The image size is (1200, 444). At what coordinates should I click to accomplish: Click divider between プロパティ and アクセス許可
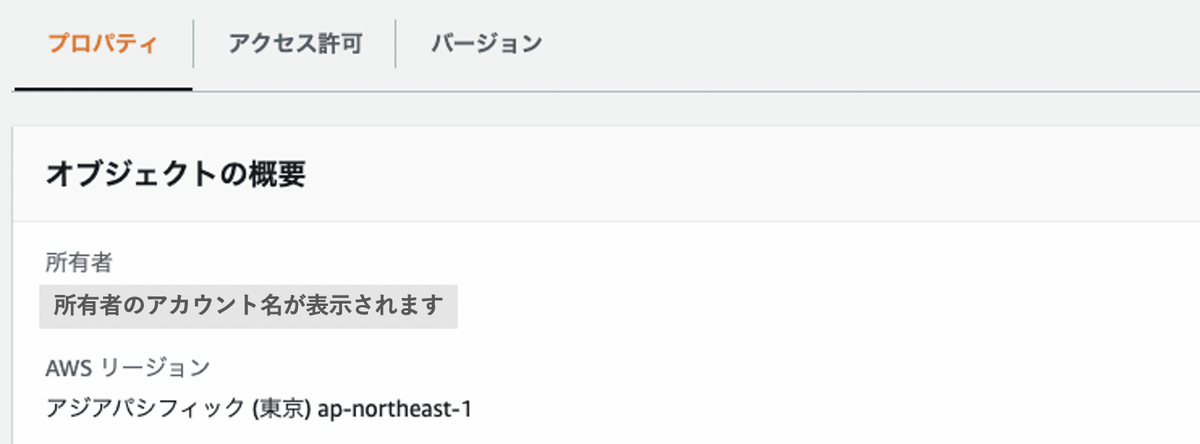[193, 45]
